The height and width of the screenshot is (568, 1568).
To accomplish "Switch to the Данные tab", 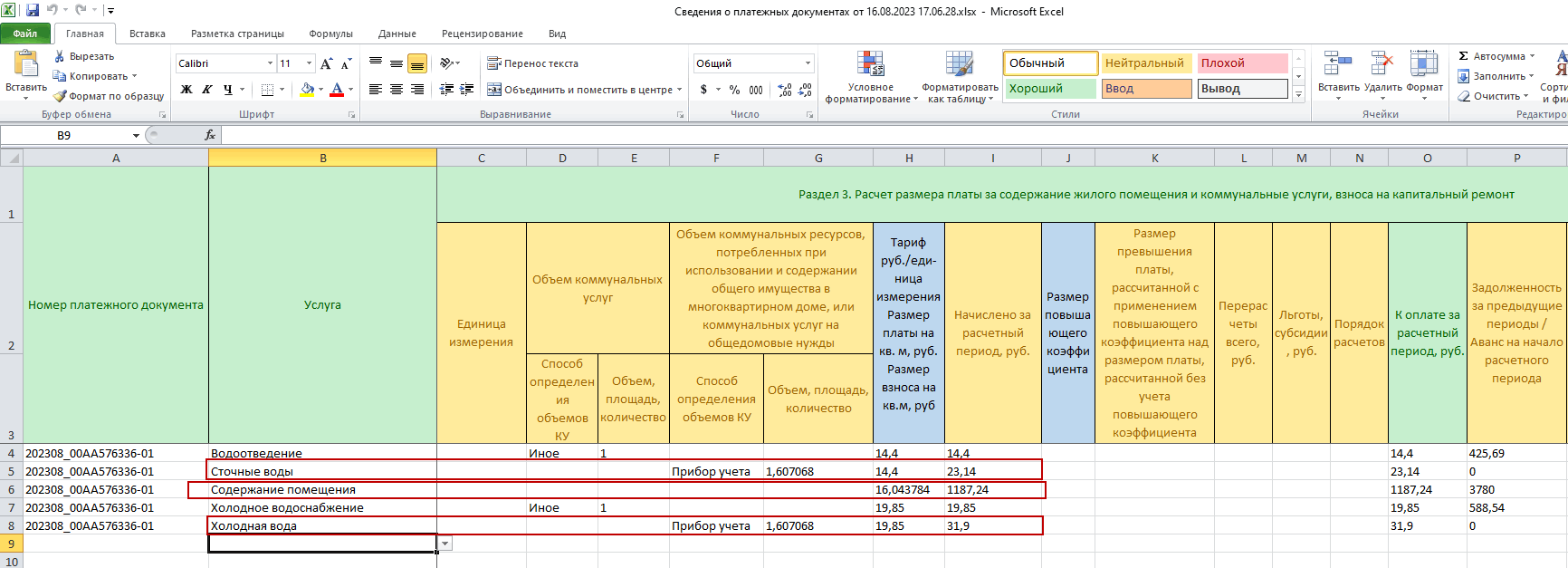I will 397,34.
